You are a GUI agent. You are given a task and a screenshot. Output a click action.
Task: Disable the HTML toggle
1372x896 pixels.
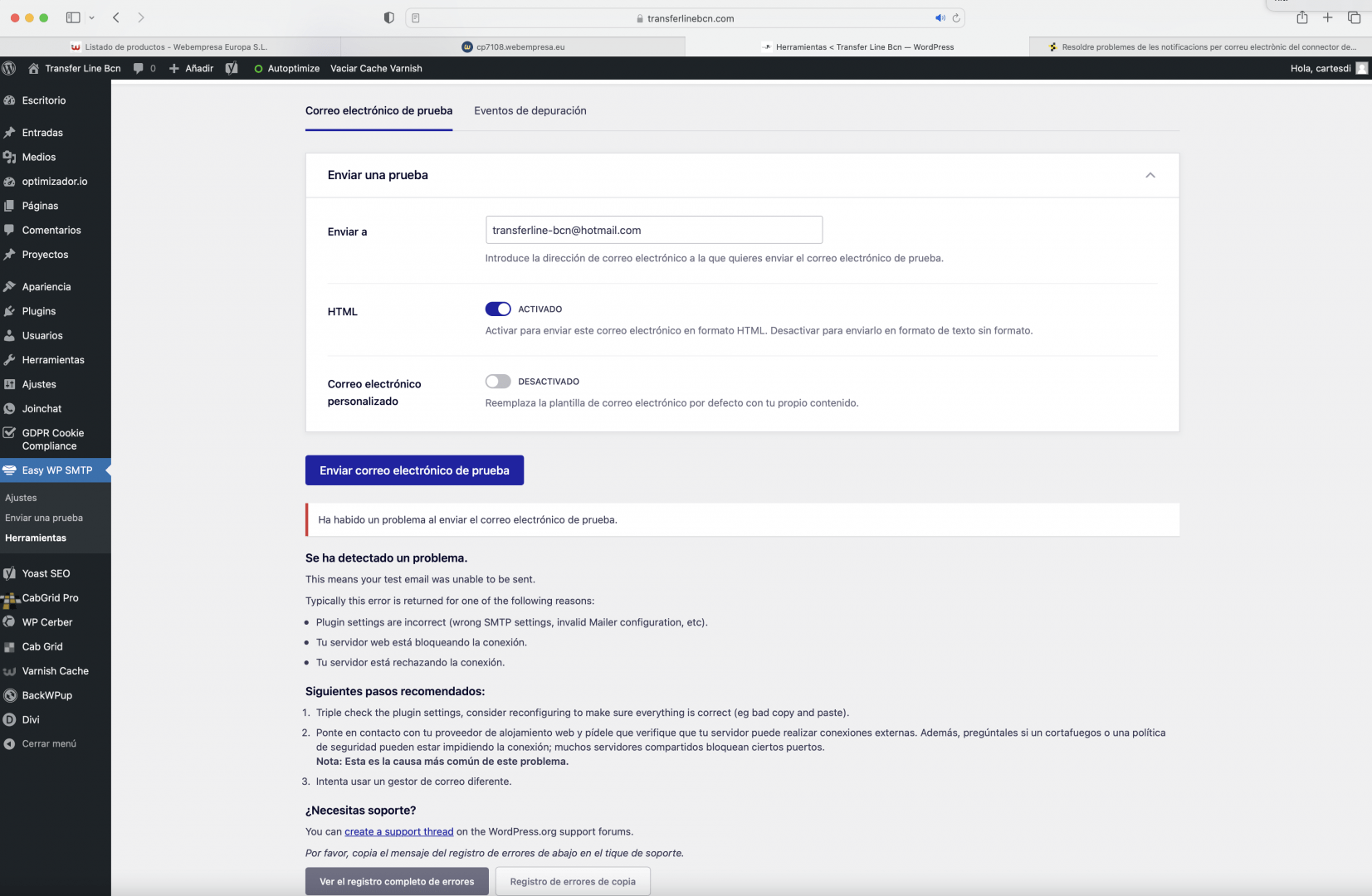pyautogui.click(x=498, y=309)
